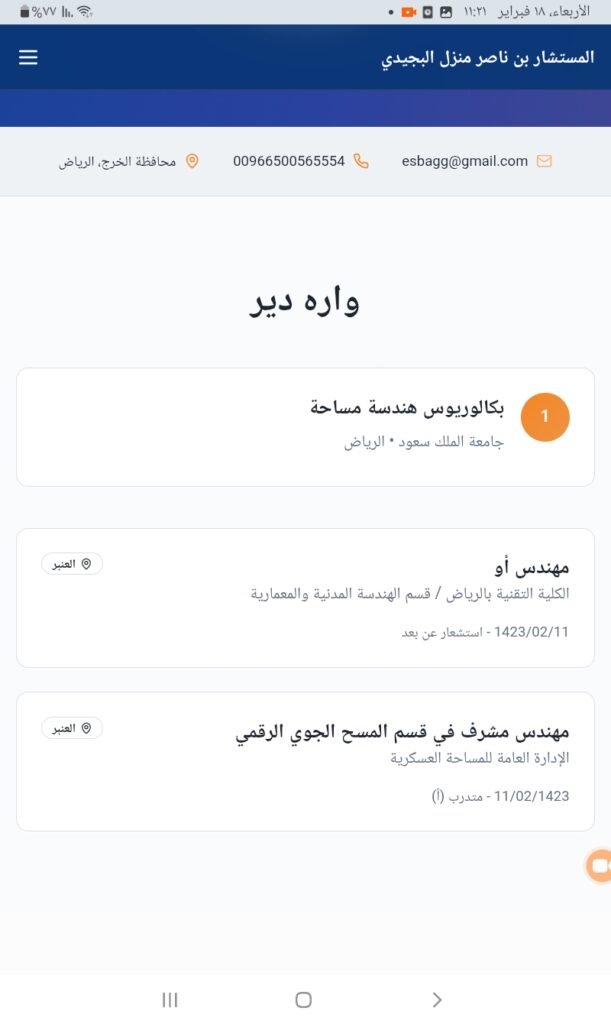Viewport: 611px width, 1024px height.
Task: Tap the واره دير section heading
Action: pos(305,301)
